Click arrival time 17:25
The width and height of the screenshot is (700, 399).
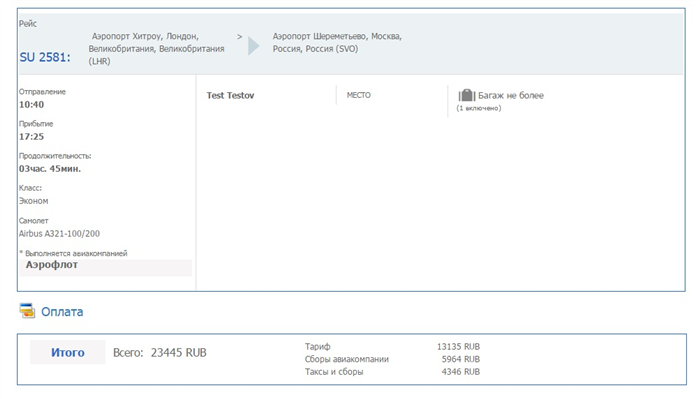(31, 137)
